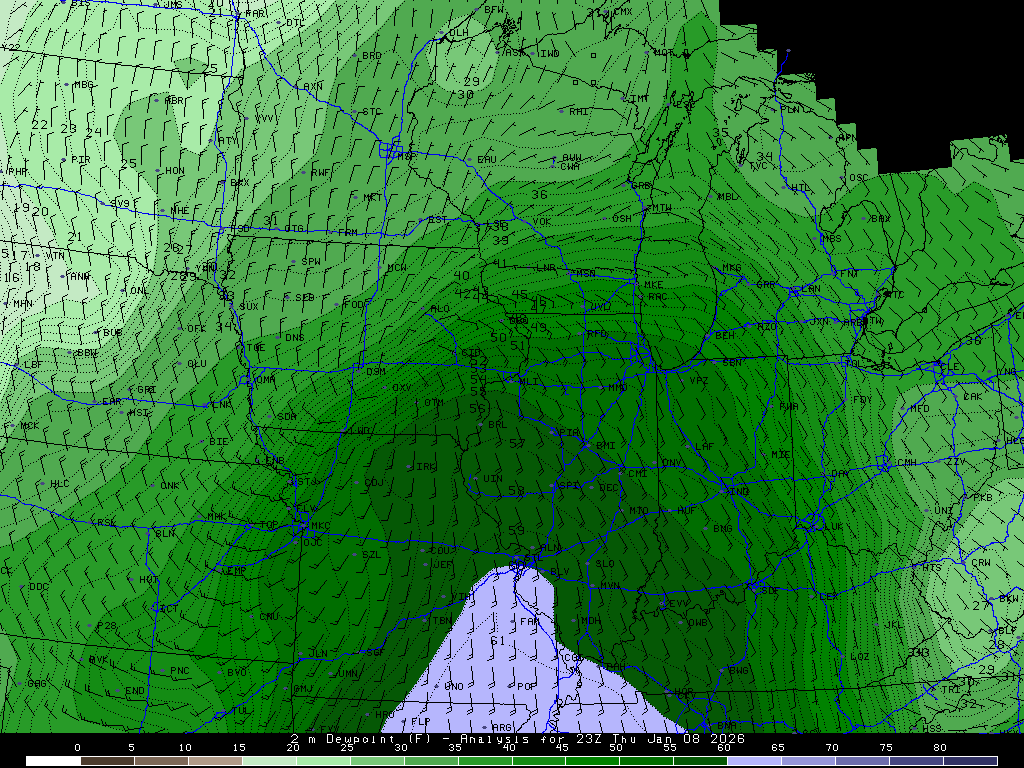The height and width of the screenshot is (768, 1024).
Task: Click the DDC station label
Action: point(39,586)
